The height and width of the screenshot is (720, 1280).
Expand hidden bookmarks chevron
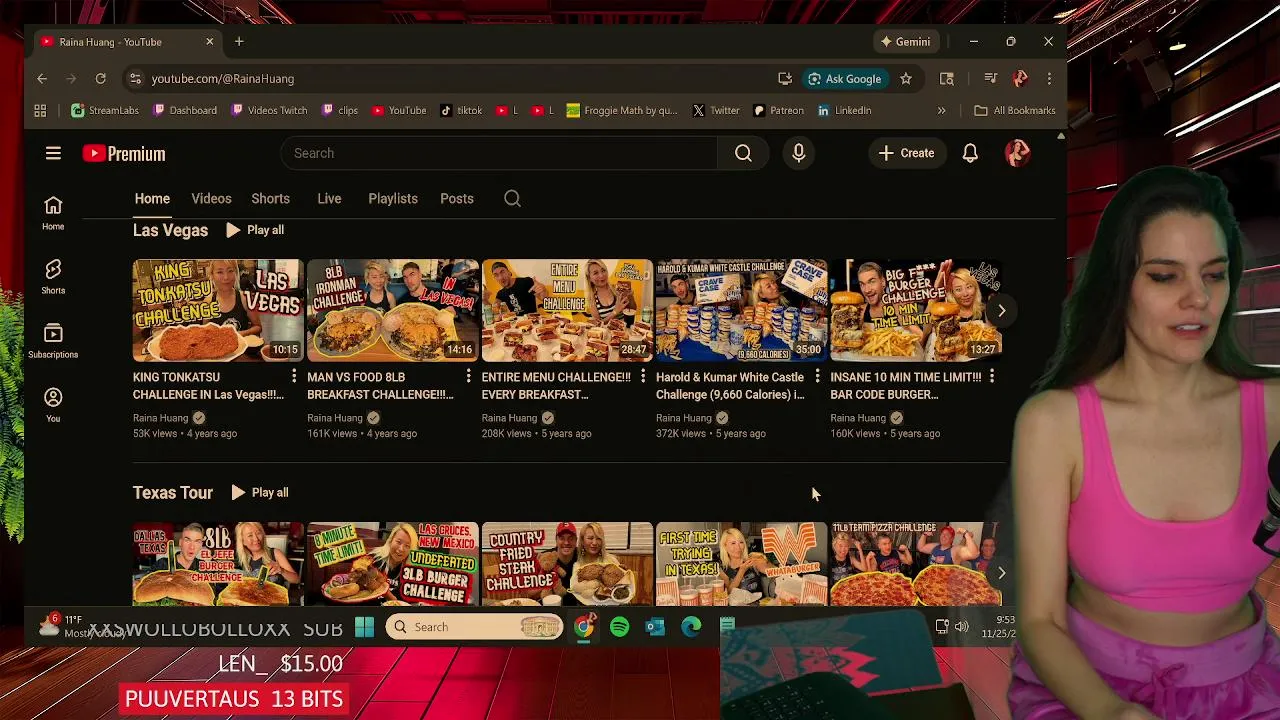[x=941, y=110]
